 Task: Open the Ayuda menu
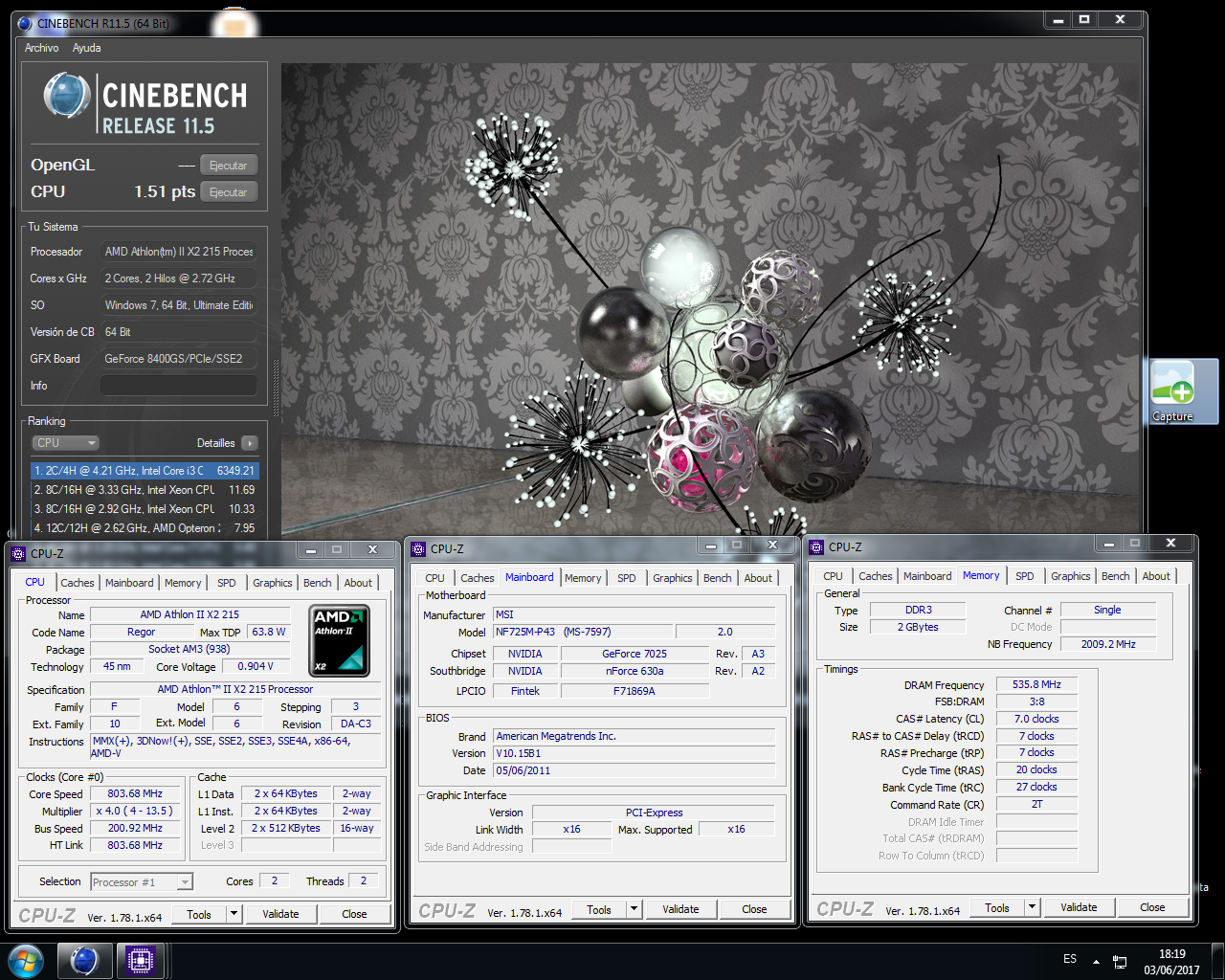(x=86, y=48)
